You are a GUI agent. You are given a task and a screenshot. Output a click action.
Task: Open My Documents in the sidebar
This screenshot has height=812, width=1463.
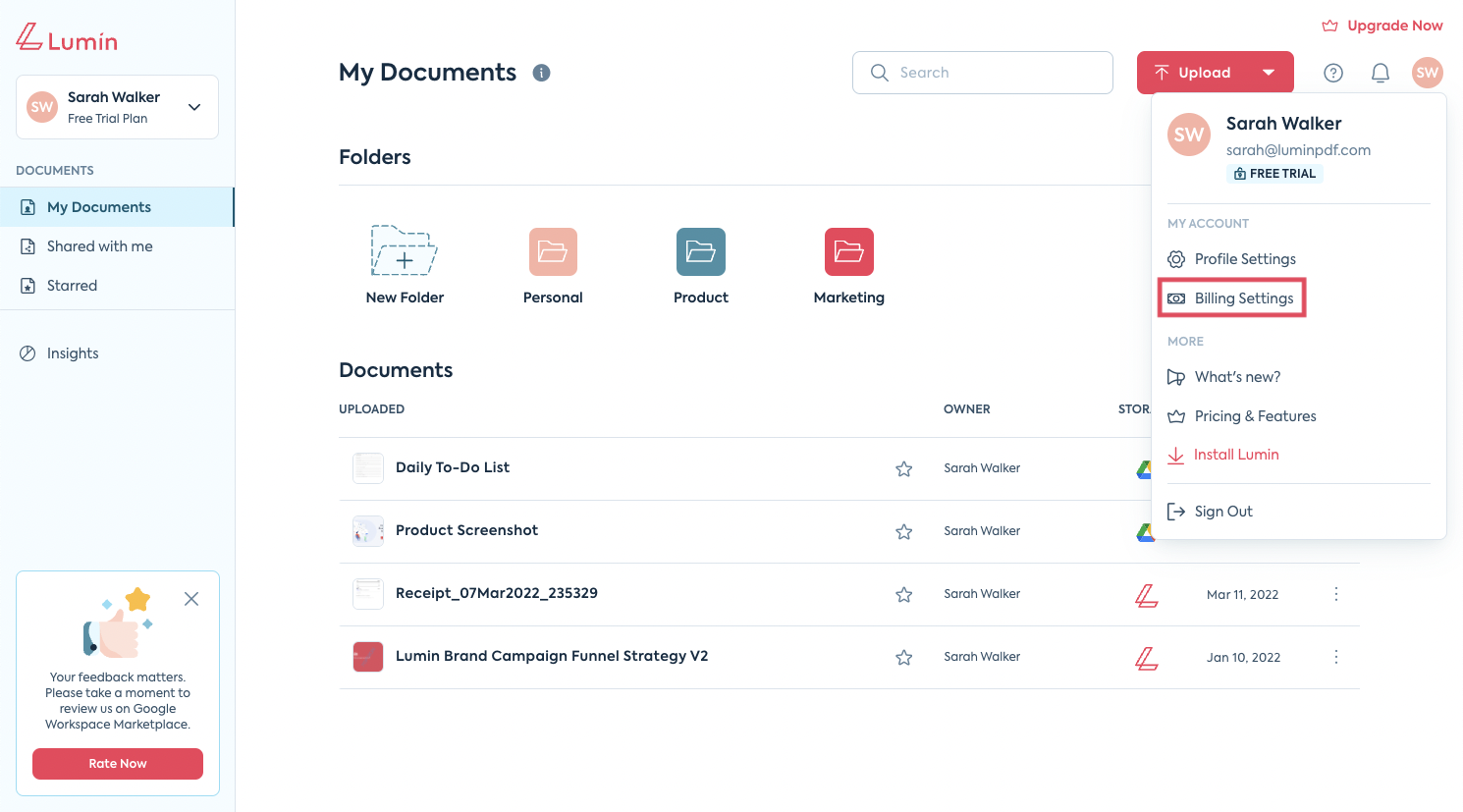(x=117, y=207)
